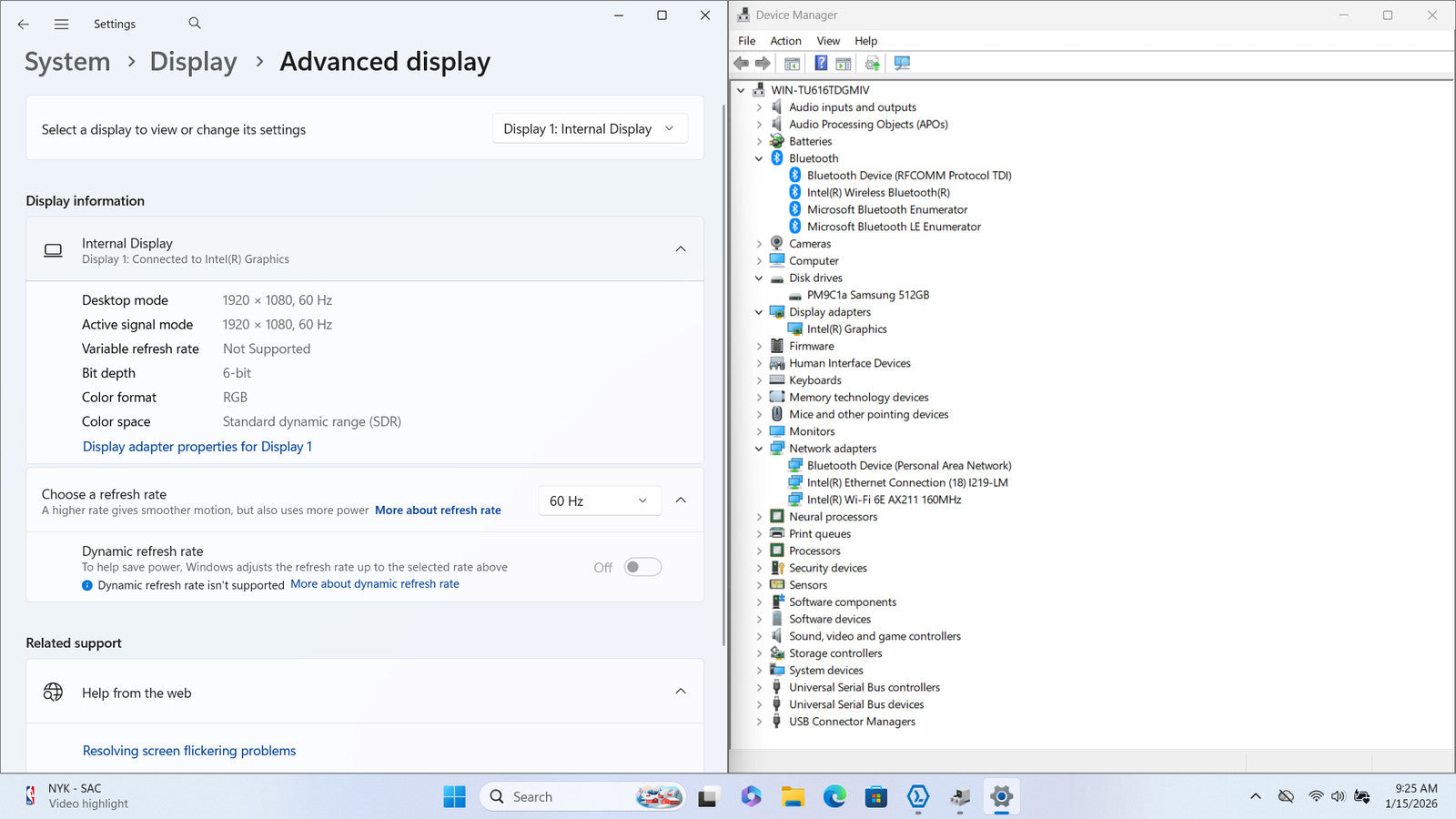Open Microsoft Edge from the taskbar
Image resolution: width=1456 pixels, height=819 pixels.
click(834, 797)
